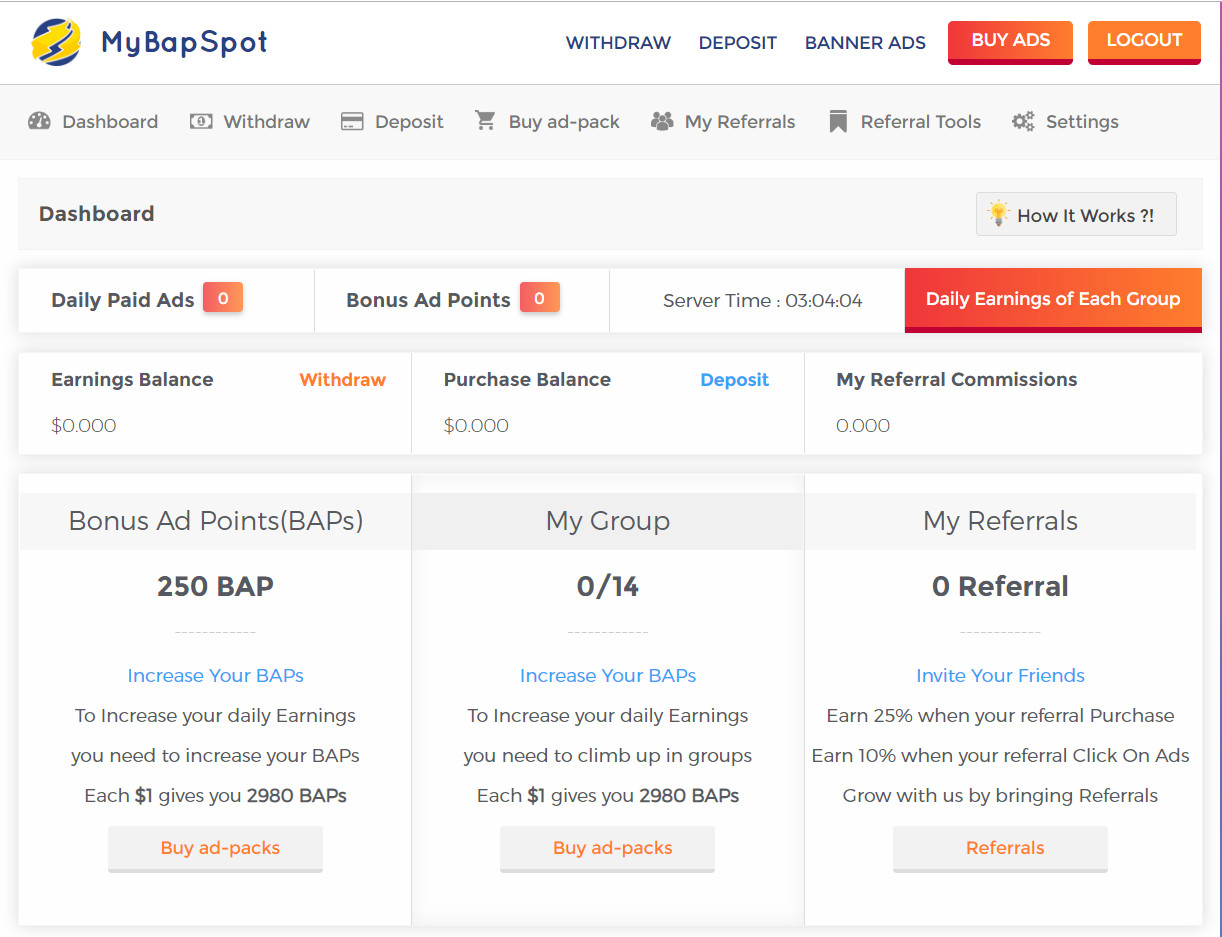Go to DEPOSIT in the top header
Screen dimensions: 1222x937
(738, 43)
